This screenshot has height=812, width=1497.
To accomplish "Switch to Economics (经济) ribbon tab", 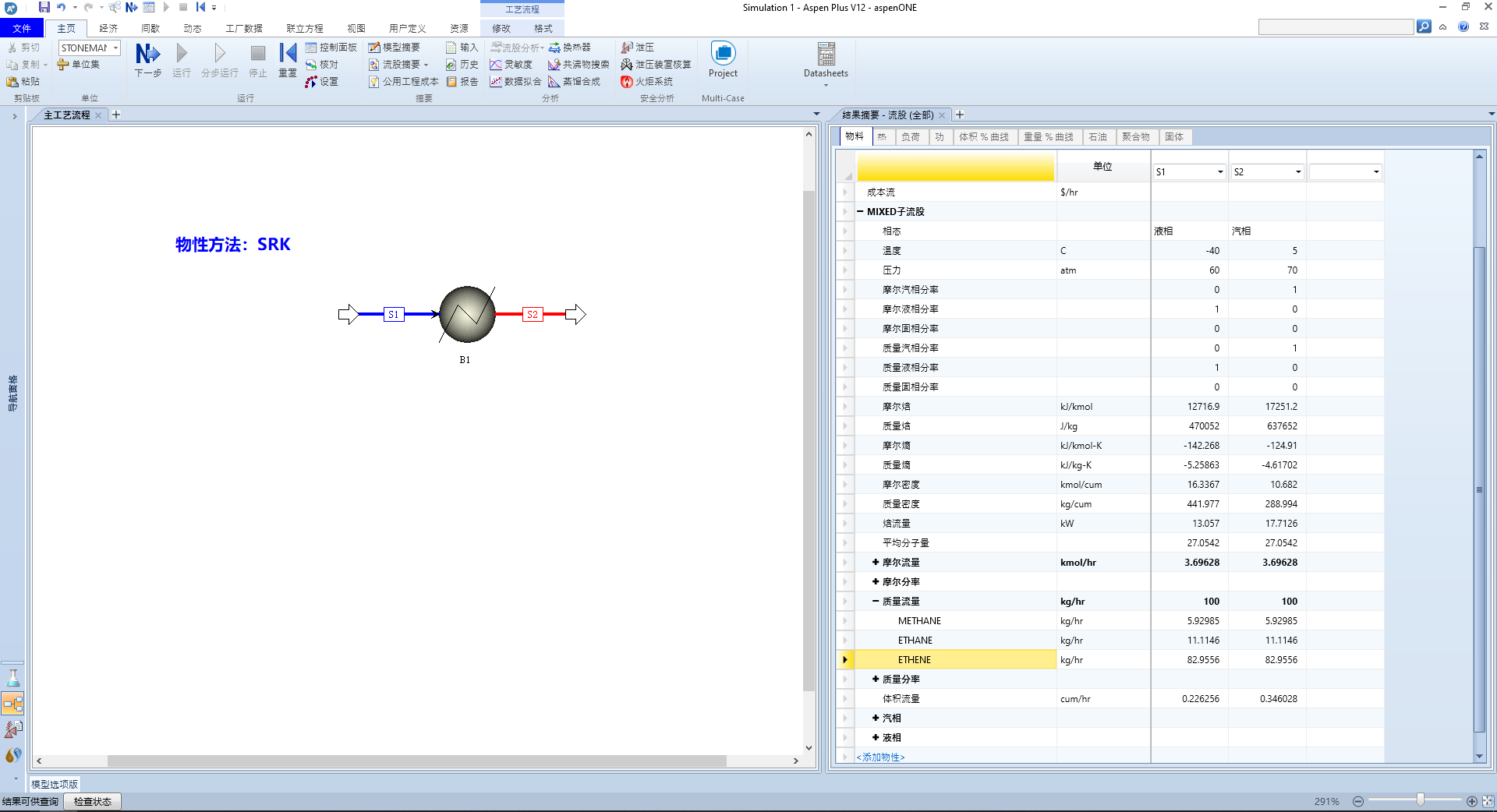I will point(108,28).
